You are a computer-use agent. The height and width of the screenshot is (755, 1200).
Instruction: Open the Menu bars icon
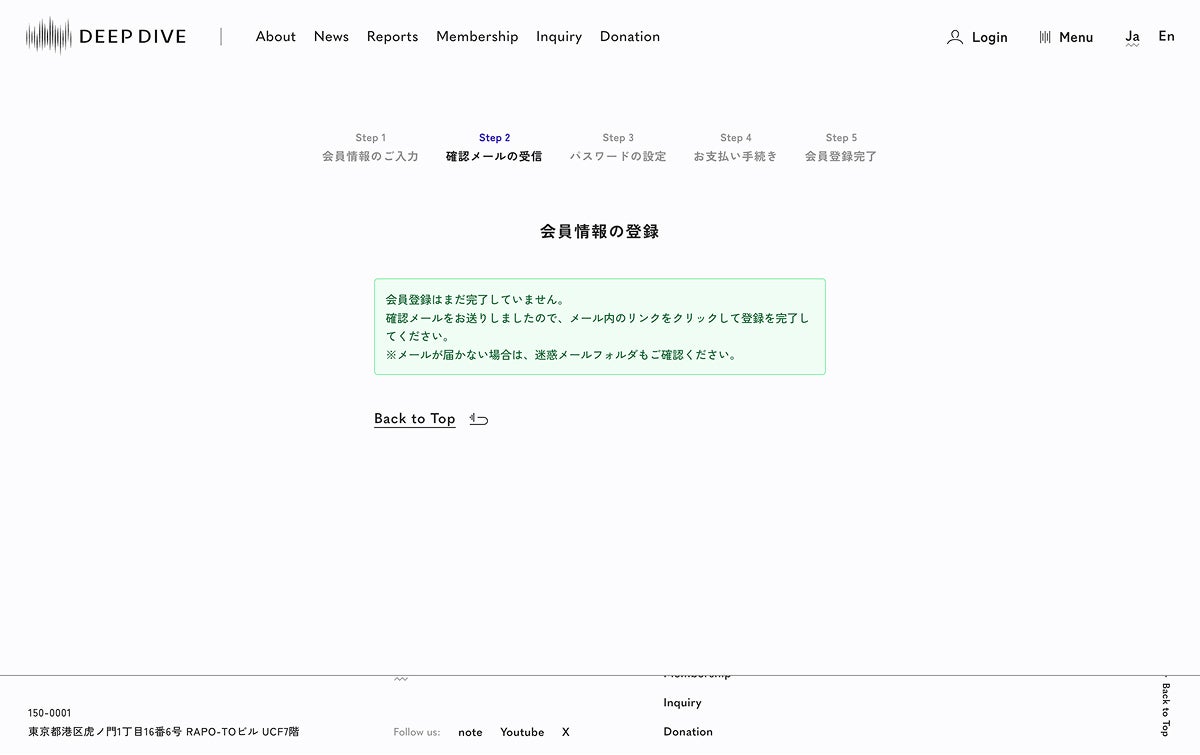click(x=1045, y=37)
